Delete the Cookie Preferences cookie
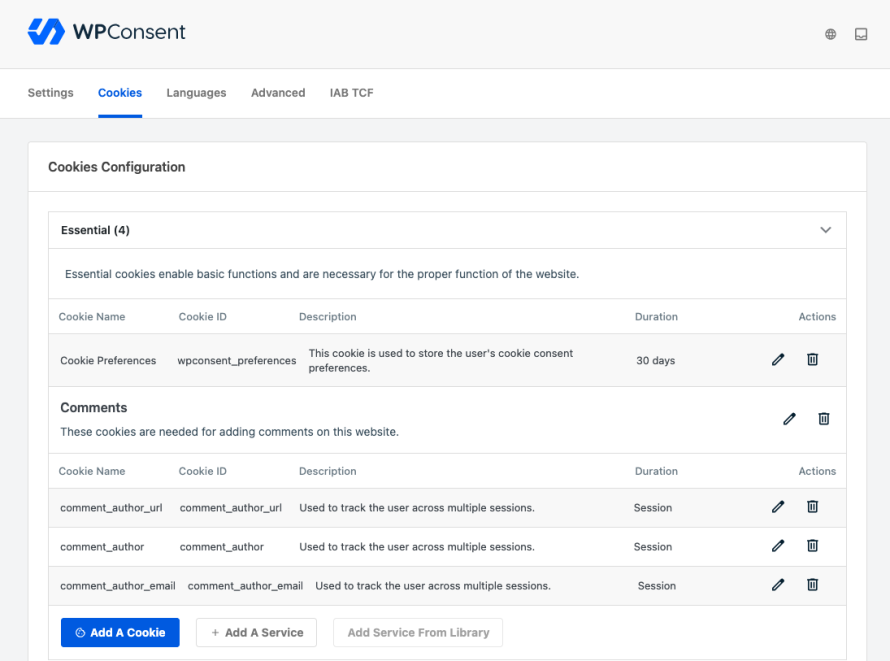 point(812,359)
